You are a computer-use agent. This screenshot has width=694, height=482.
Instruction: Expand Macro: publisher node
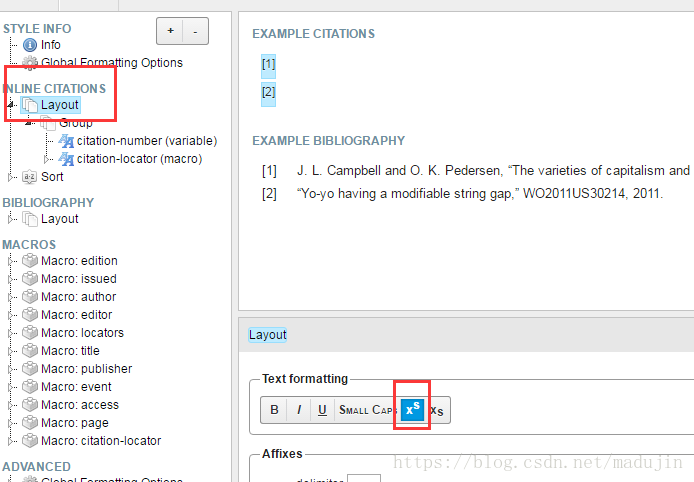point(11,369)
